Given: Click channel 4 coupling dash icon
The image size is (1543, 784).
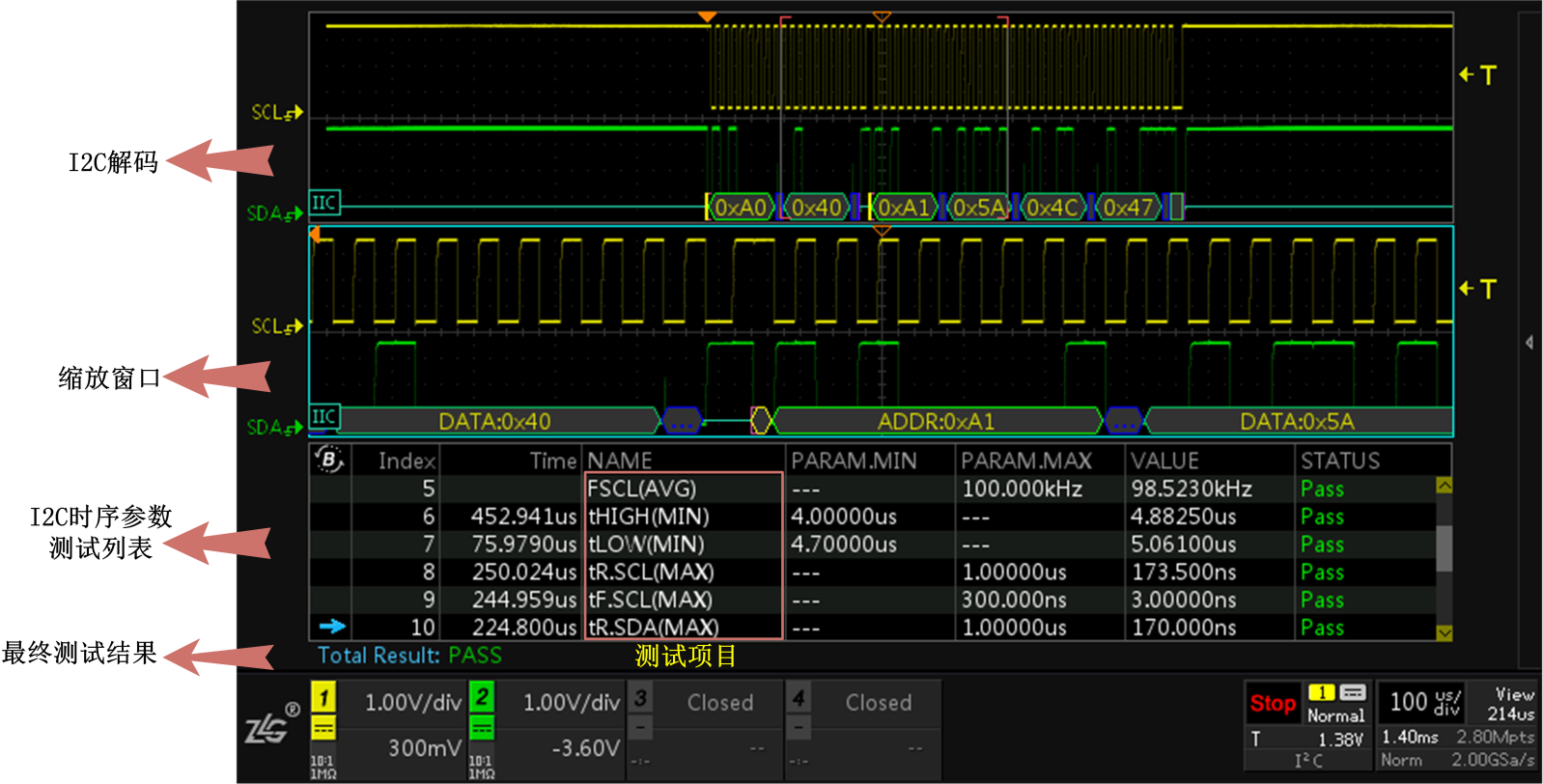Looking at the screenshot, I should click(x=799, y=727).
